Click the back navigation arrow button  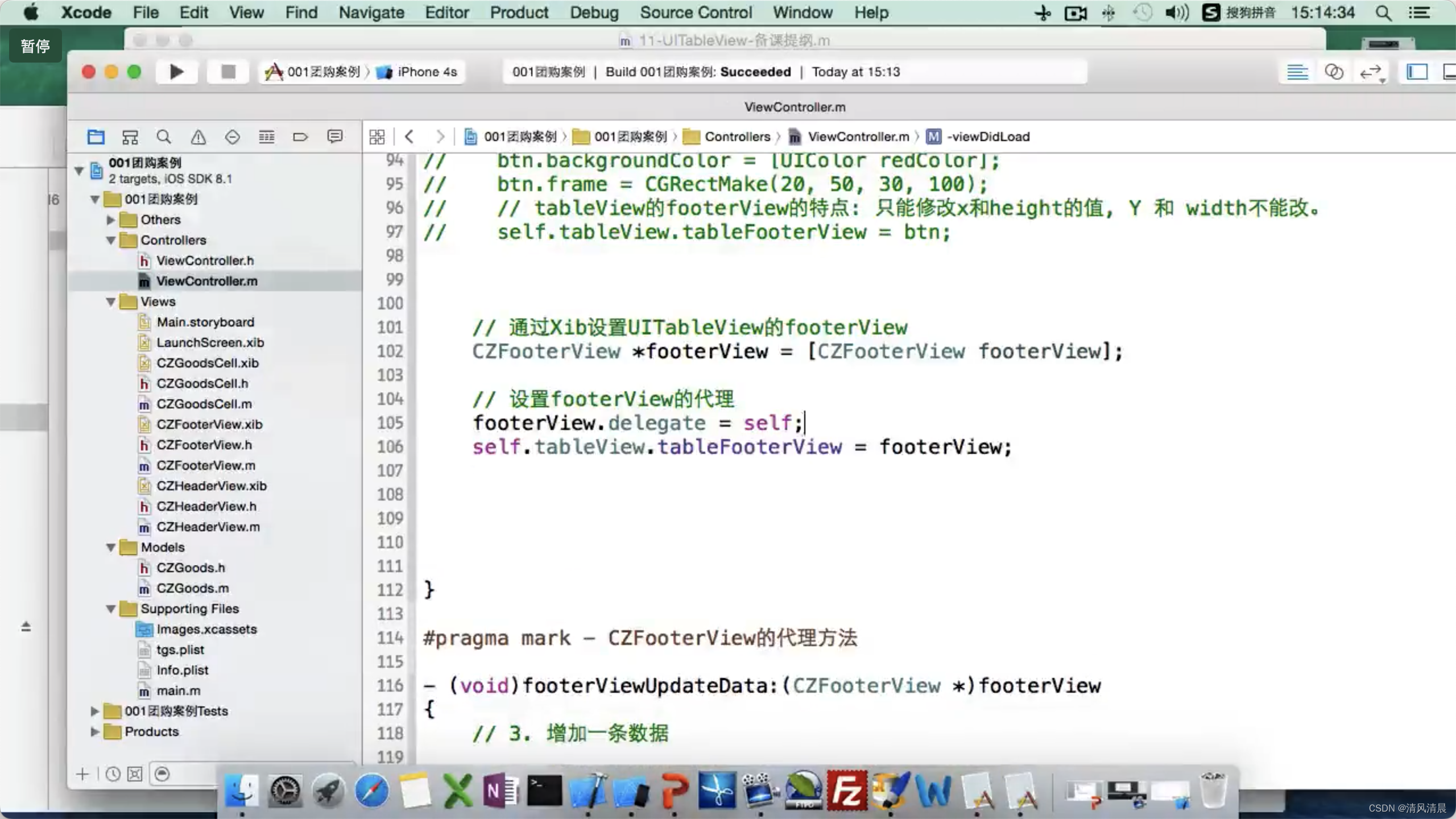click(x=409, y=136)
